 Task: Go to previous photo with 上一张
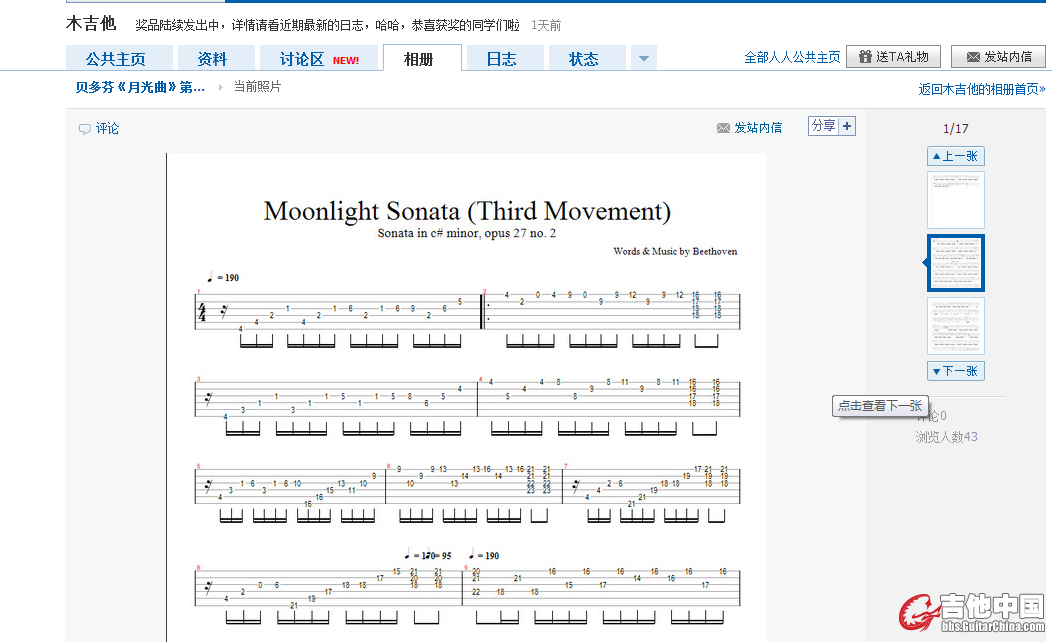(x=955, y=156)
